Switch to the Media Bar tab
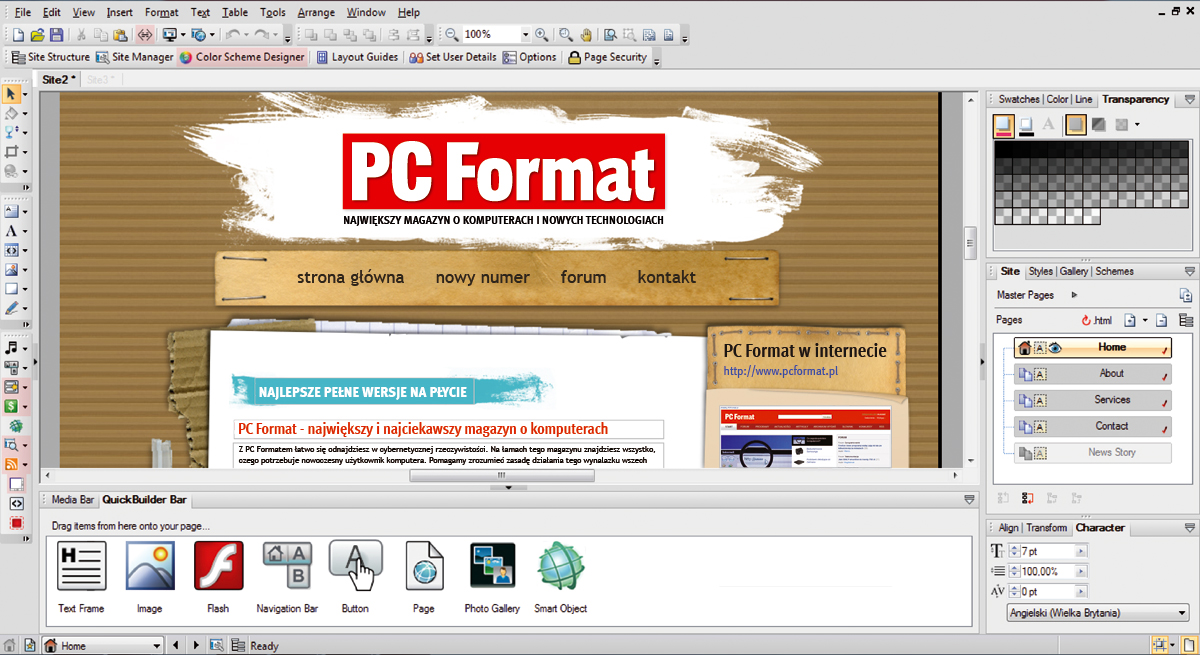Screen dimensions: 1200x655 [72, 499]
